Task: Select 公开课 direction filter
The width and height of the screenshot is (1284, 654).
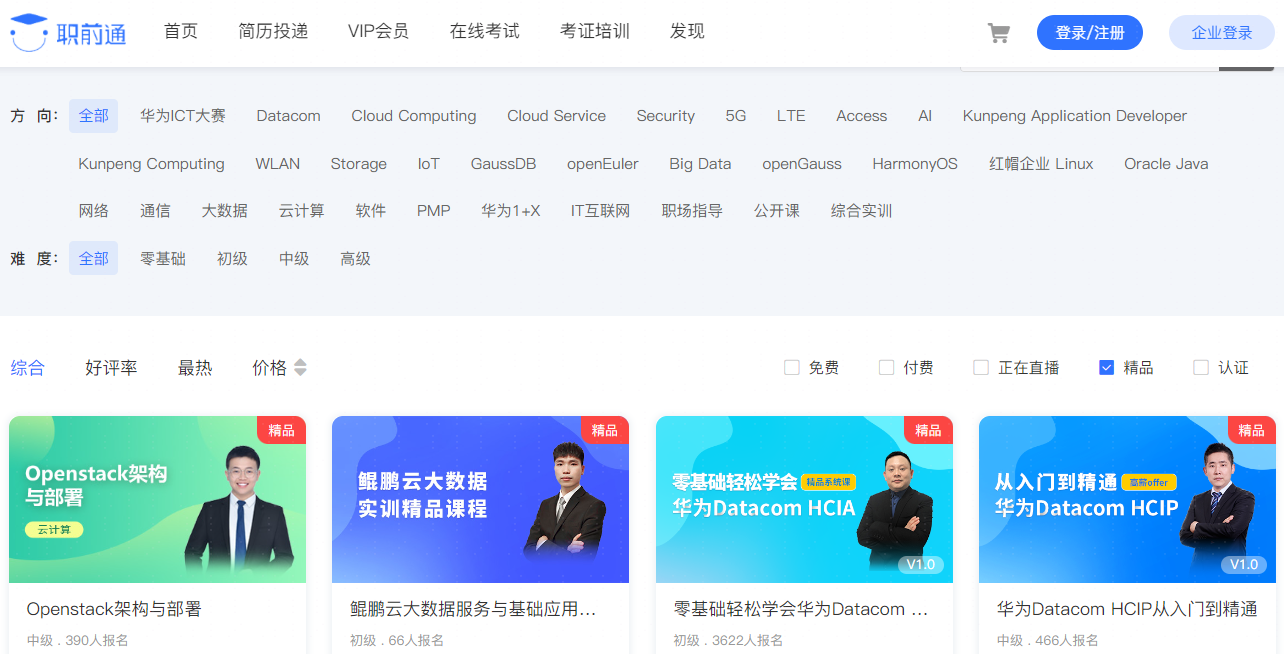Action: 777,211
